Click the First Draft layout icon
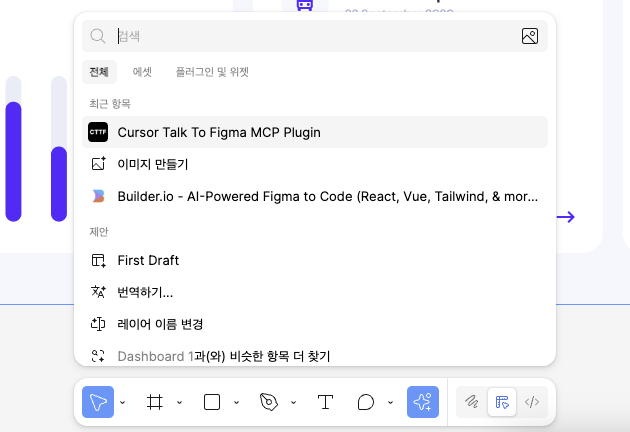This screenshot has width=630, height=432. coord(98,260)
